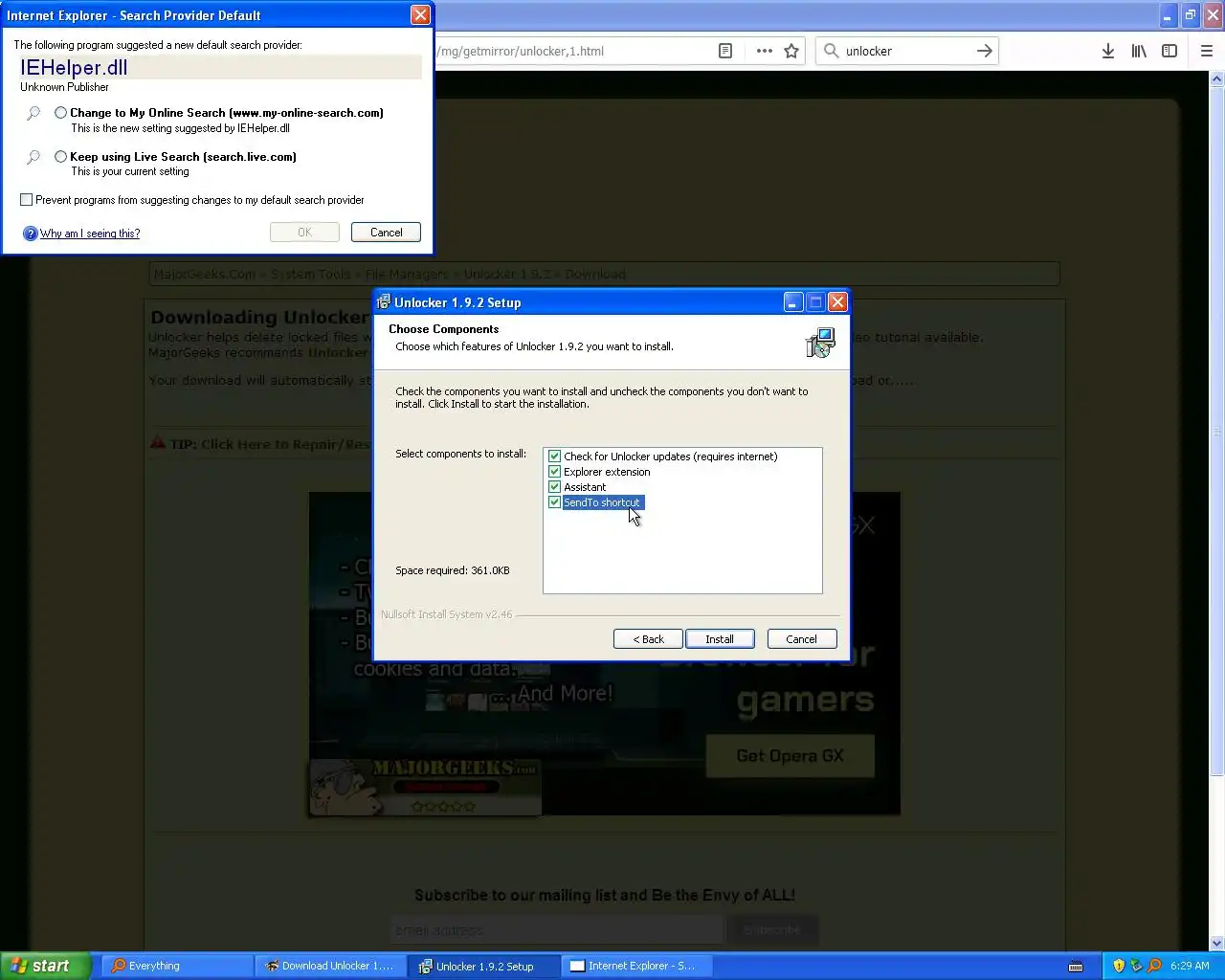Viewport: 1225px width, 980px height.
Task: Open the browser hamburger menu
Action: pyautogui.click(x=1206, y=51)
